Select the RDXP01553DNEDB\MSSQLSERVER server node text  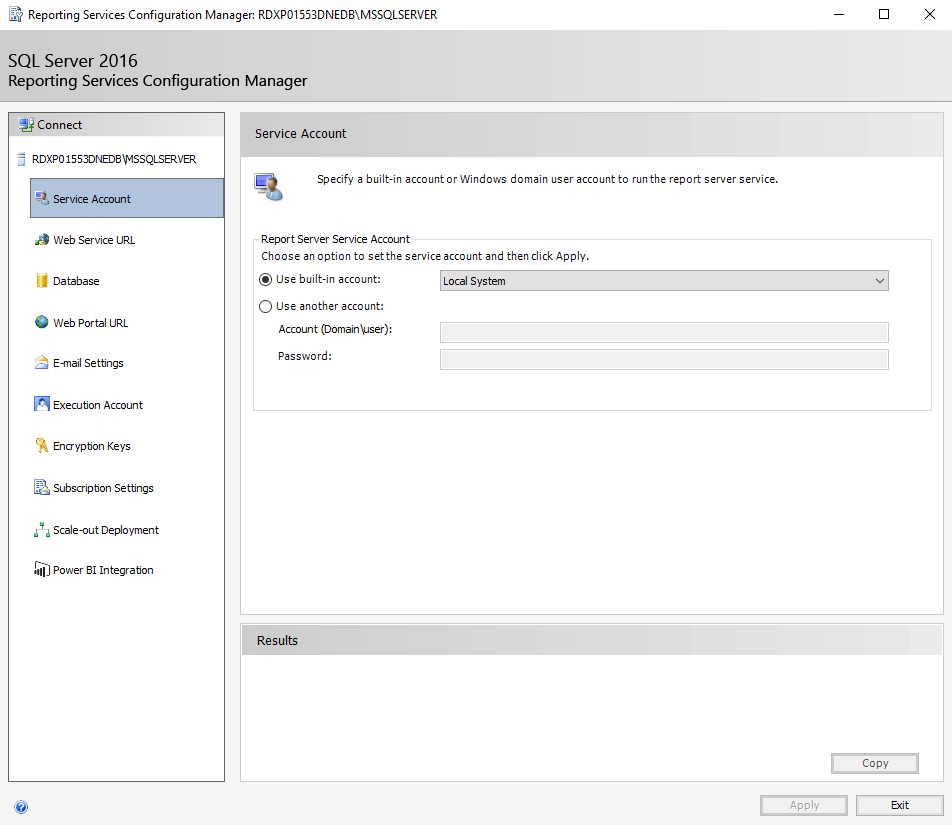[x=114, y=159]
